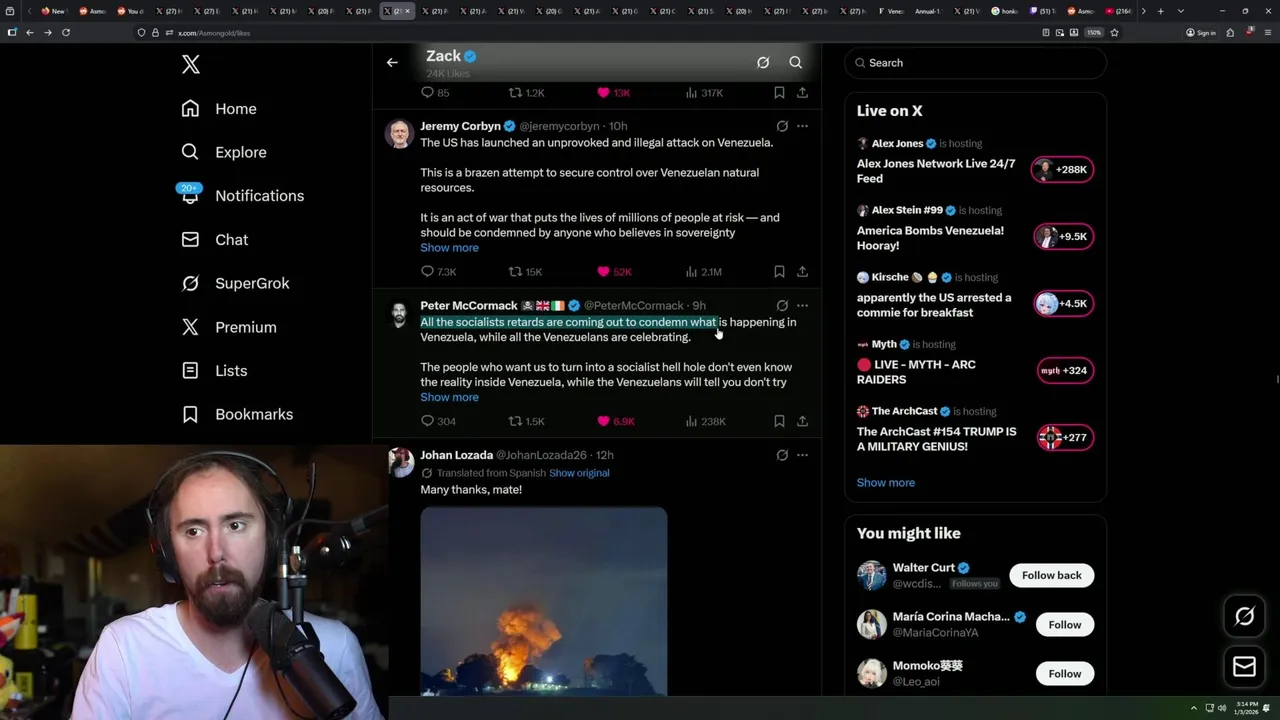This screenshot has width=1280, height=720.
Task: Reply to Peter McCormack's post
Action: (x=438, y=422)
